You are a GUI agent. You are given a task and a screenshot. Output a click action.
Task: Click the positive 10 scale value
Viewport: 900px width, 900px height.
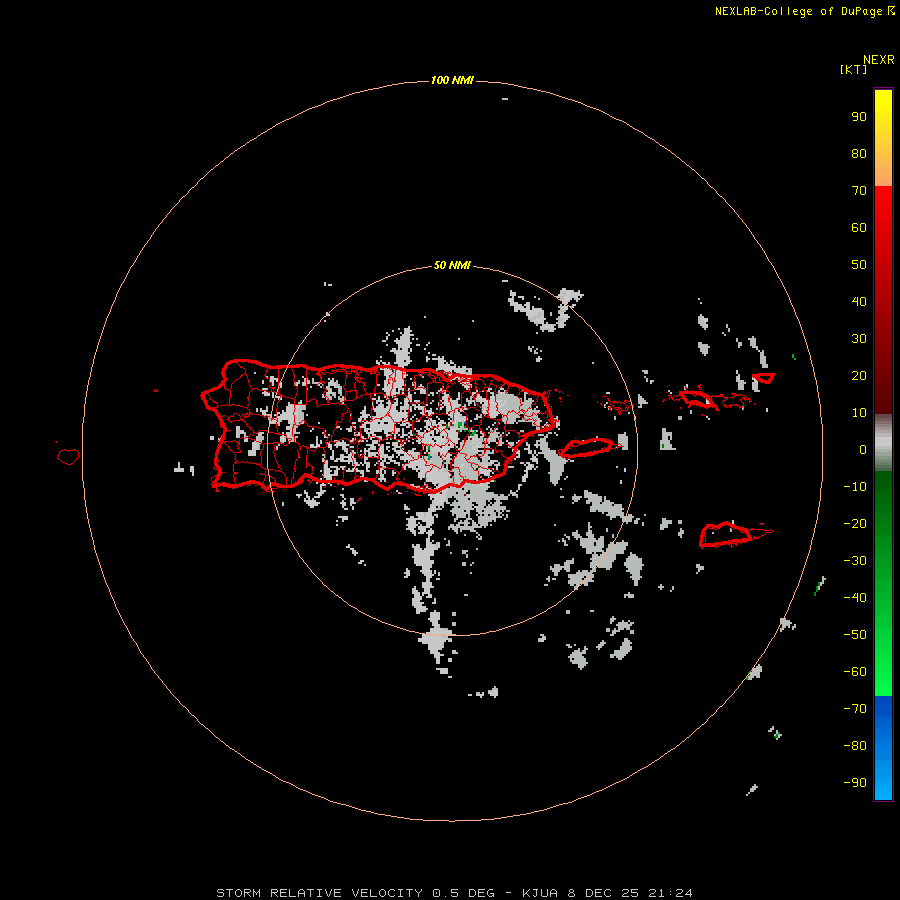click(859, 413)
